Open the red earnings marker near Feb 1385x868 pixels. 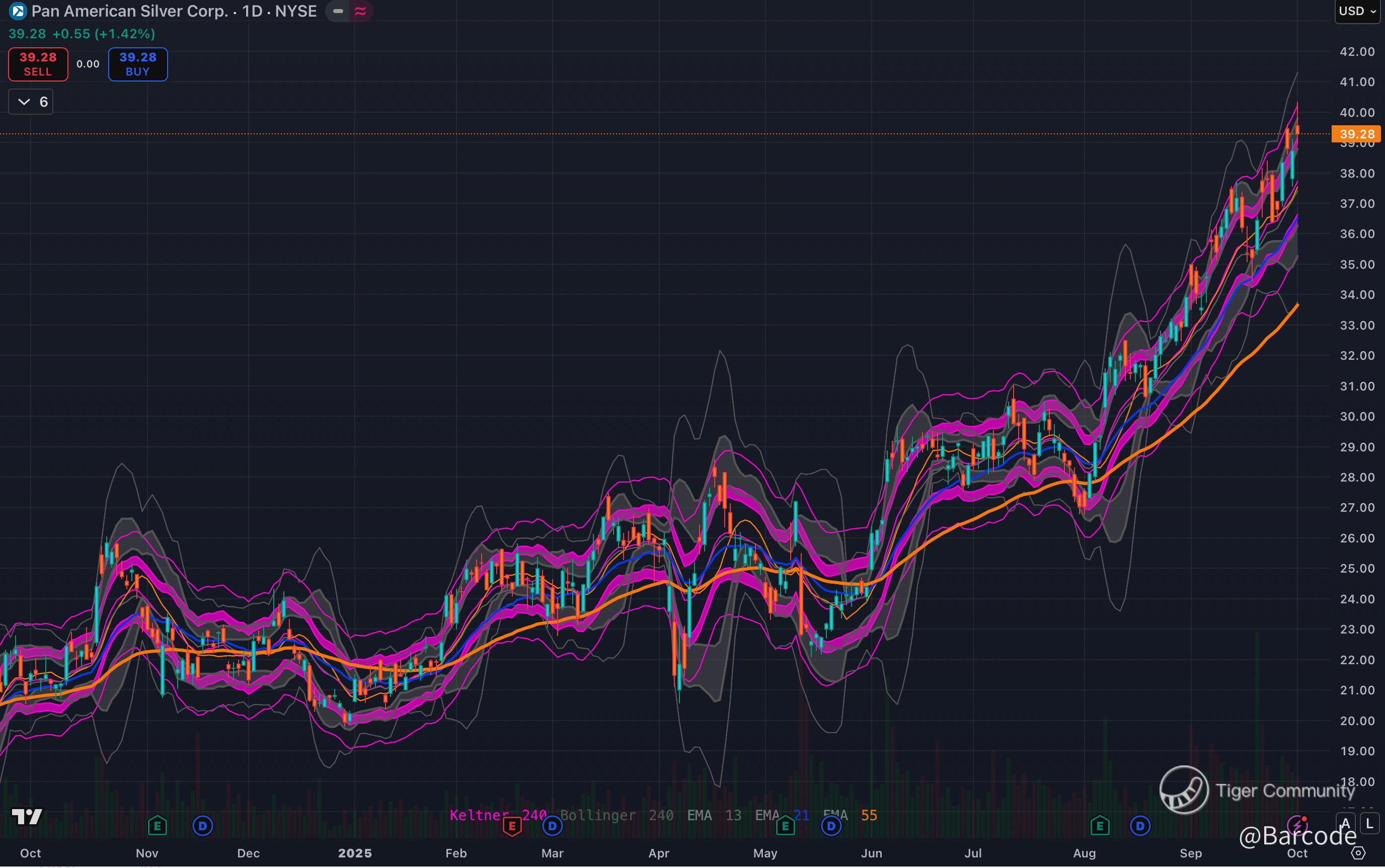pyautogui.click(x=512, y=826)
